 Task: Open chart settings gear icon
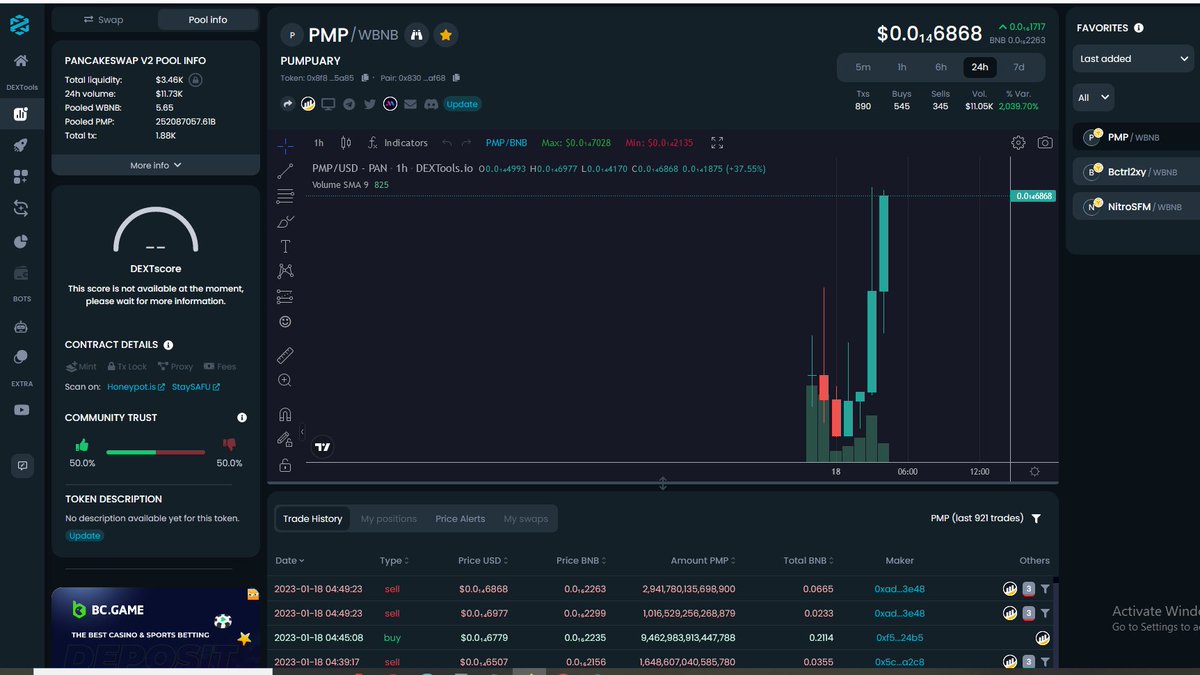point(1018,143)
